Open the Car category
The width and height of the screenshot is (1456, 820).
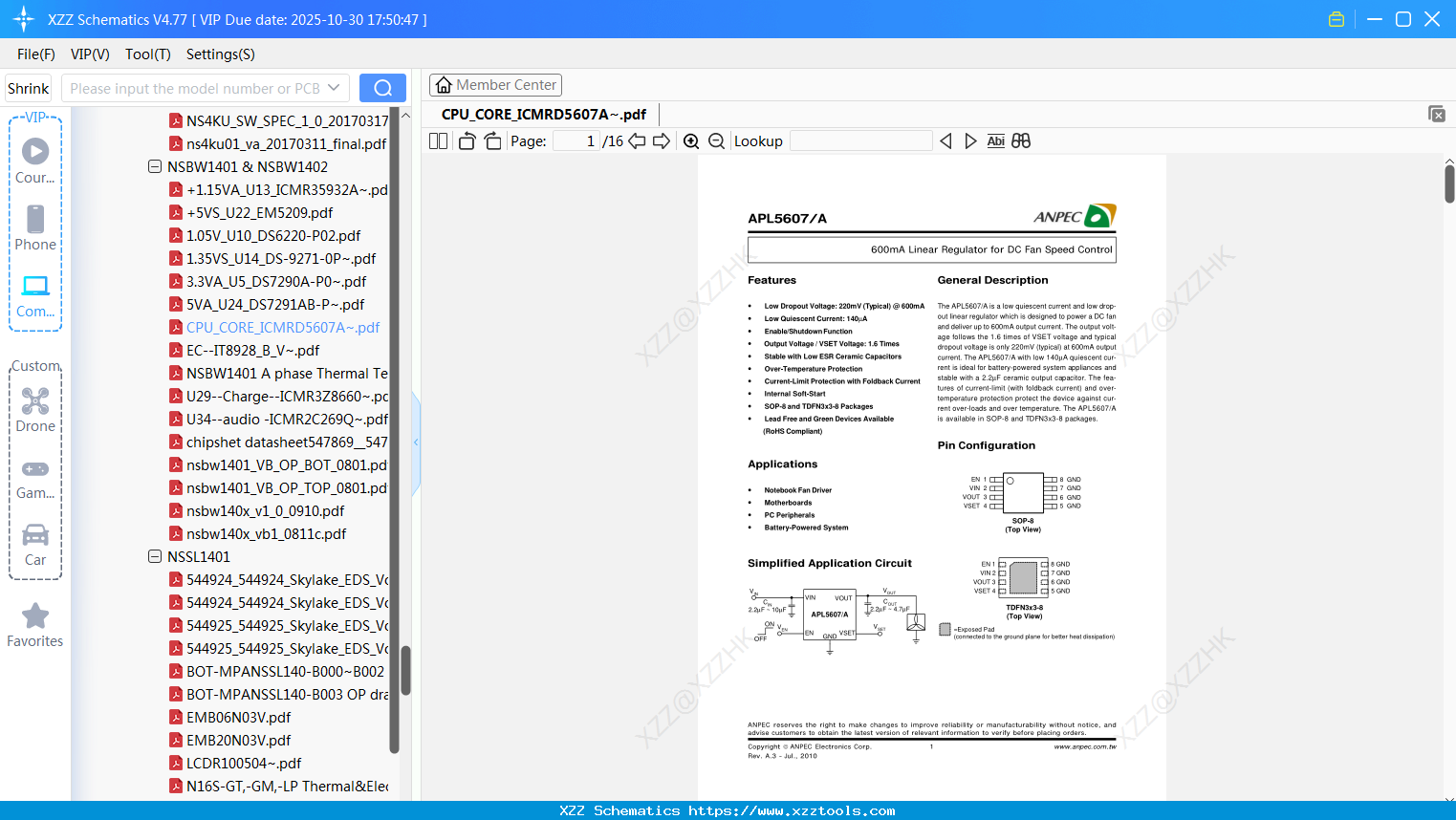pos(35,545)
